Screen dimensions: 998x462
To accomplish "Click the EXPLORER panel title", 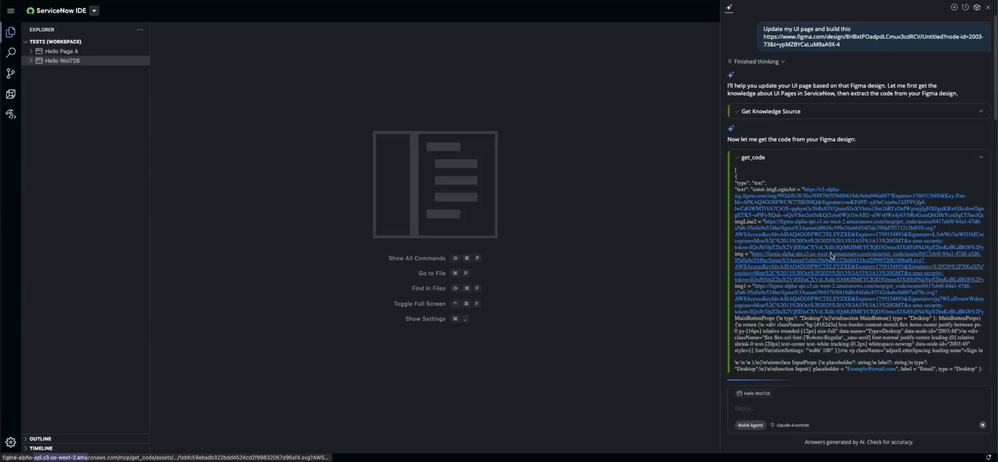I will tap(41, 29).
